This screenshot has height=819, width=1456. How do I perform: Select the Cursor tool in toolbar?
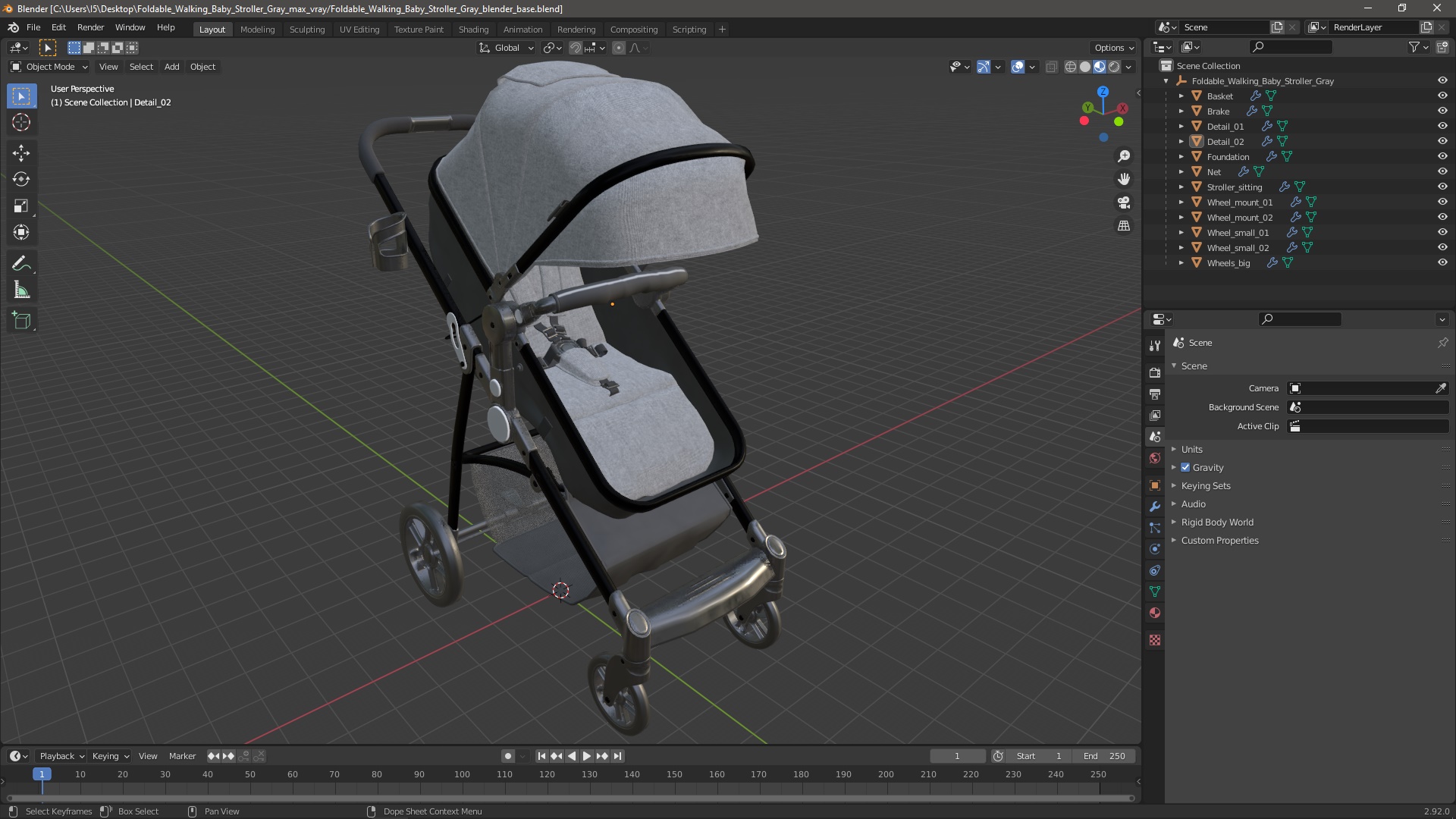21,122
